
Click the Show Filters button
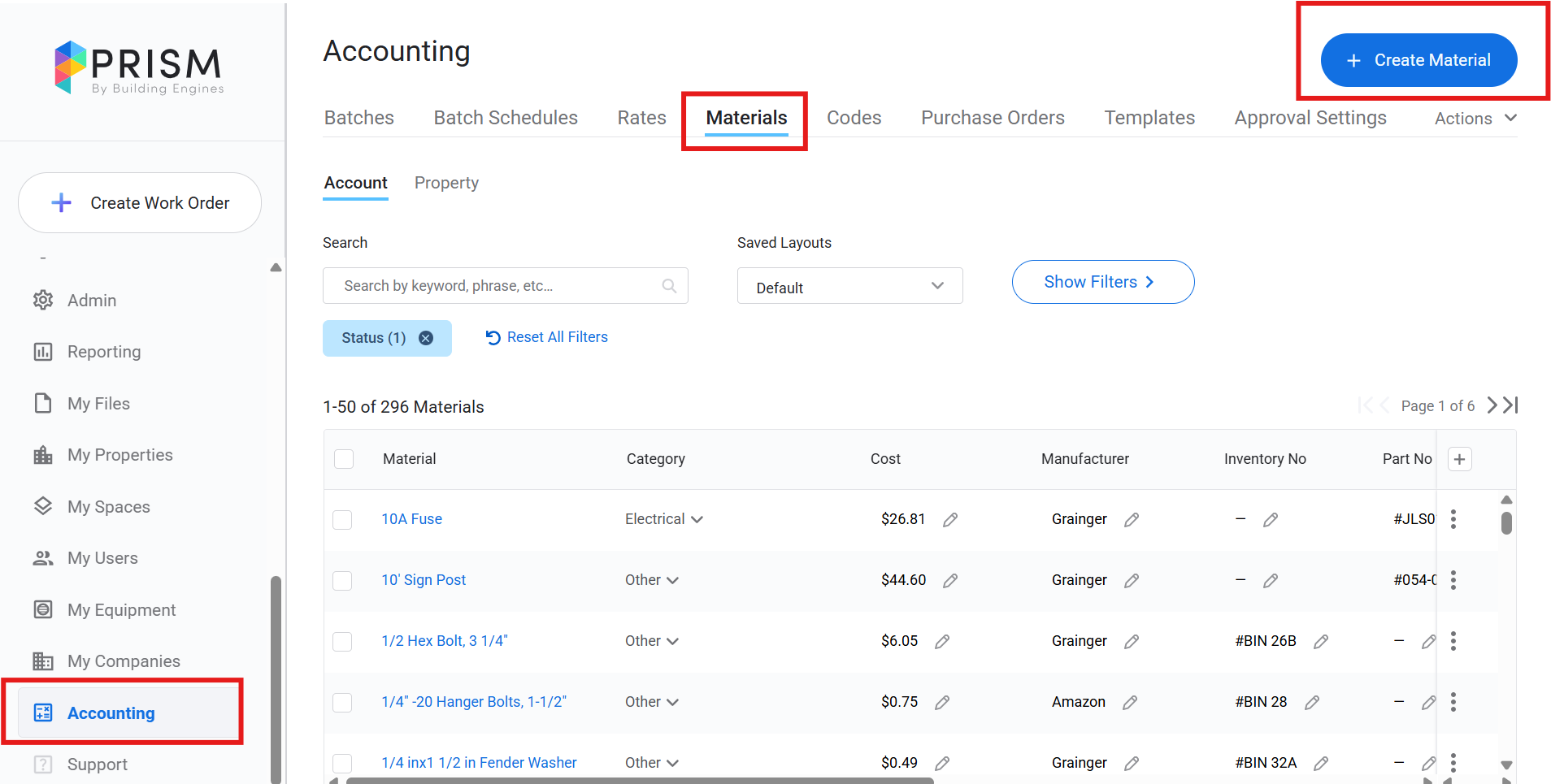pyautogui.click(x=1103, y=282)
